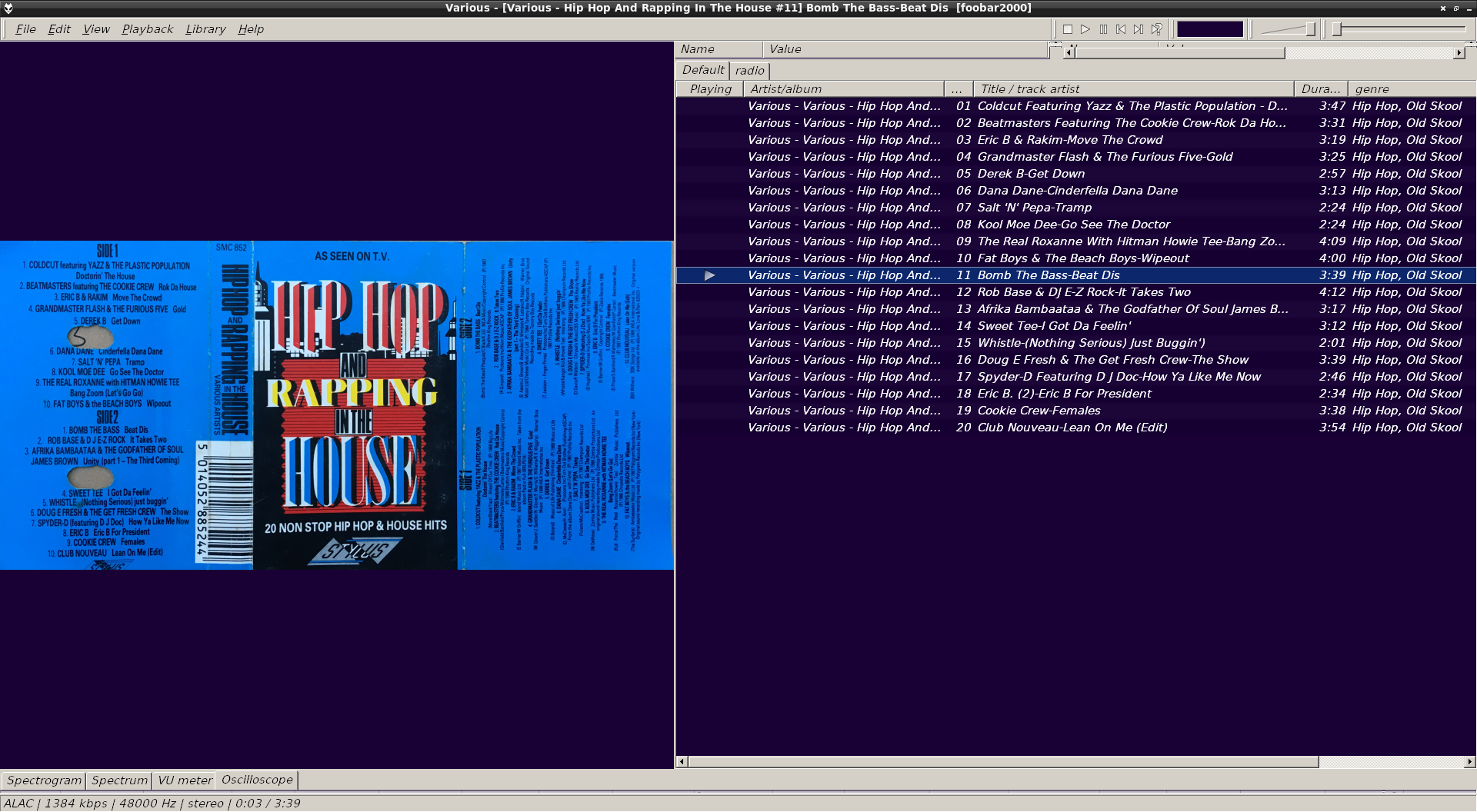The width and height of the screenshot is (1477, 812).
Task: Click the Name column header
Action: pos(719,49)
